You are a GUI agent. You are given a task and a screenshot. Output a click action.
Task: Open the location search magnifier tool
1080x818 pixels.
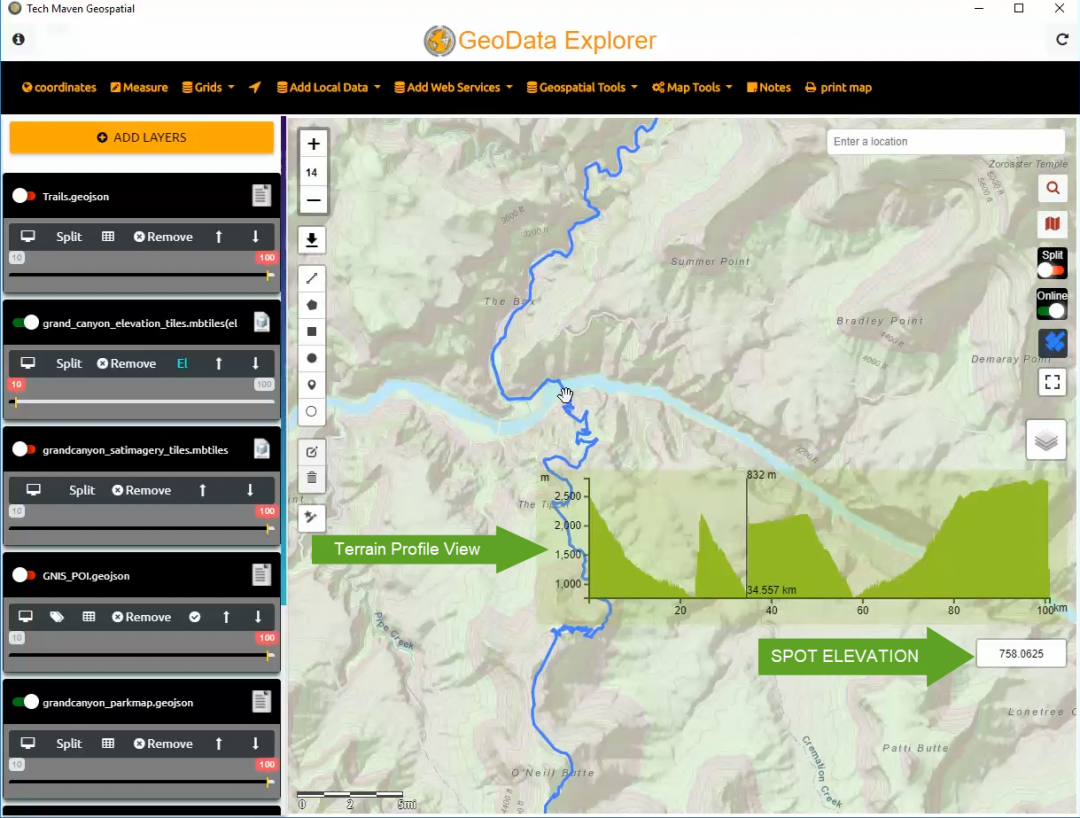[x=1052, y=188]
